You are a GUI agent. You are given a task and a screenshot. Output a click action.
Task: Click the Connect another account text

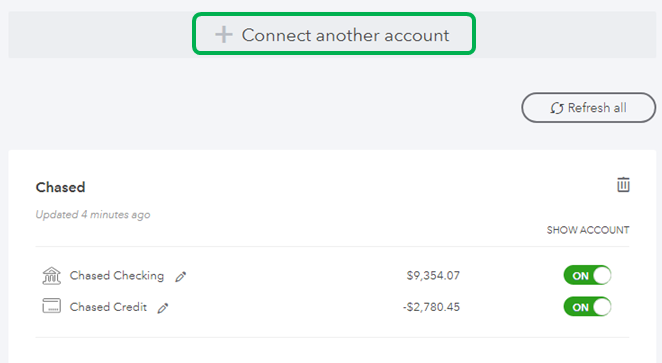pyautogui.click(x=345, y=35)
